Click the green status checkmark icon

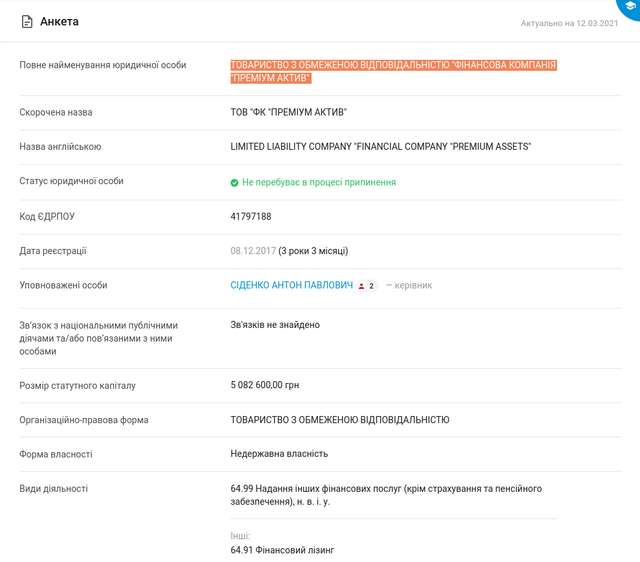[234, 182]
